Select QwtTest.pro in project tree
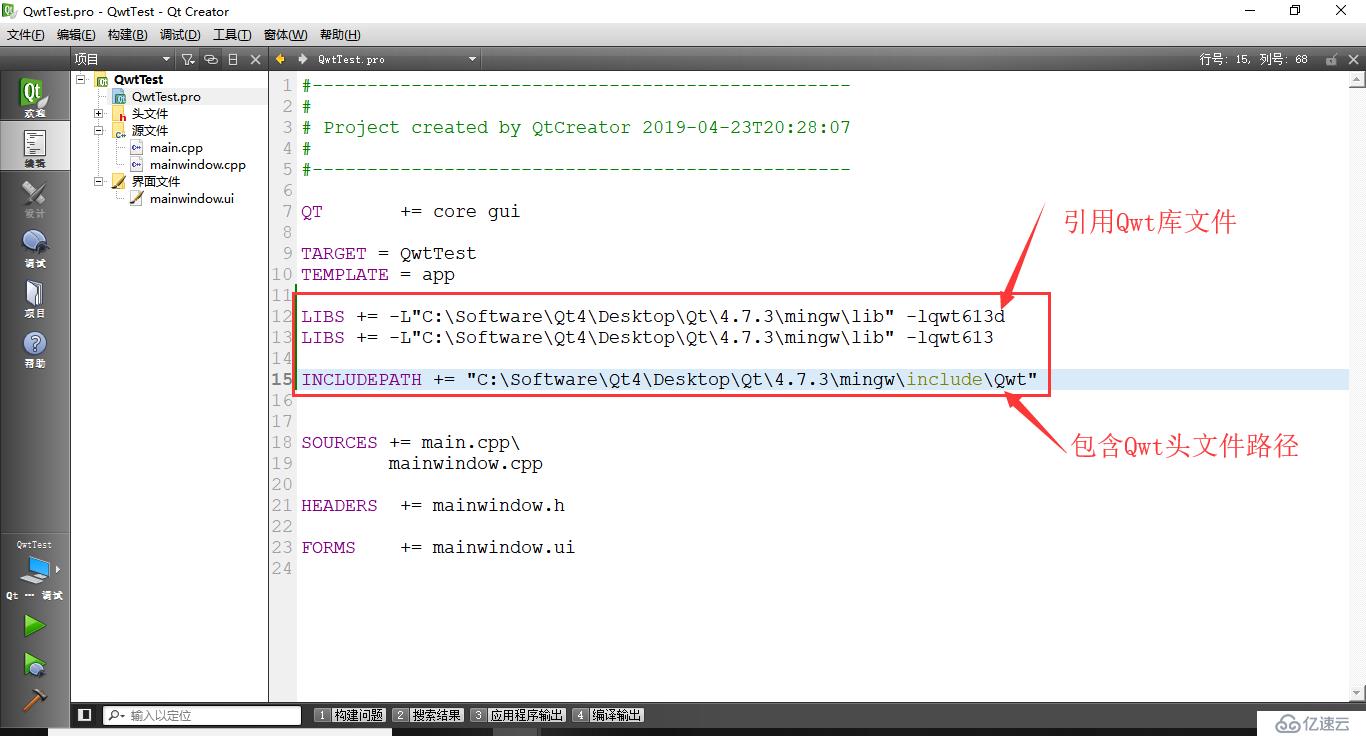 tap(165, 96)
